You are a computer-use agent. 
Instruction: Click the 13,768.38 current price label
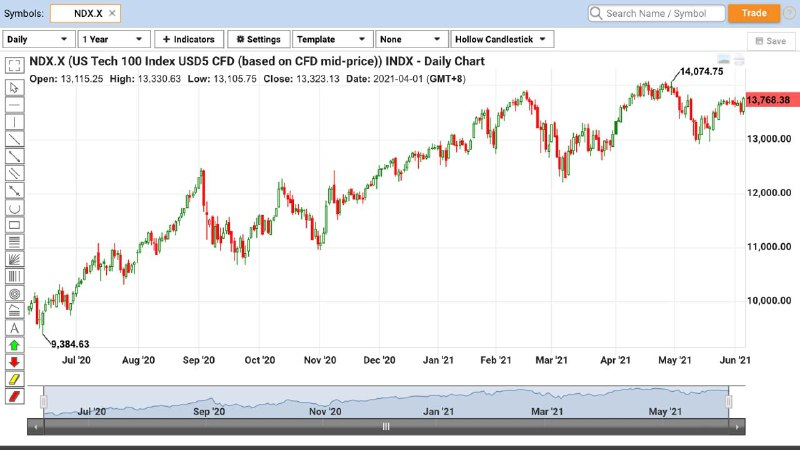(772, 100)
